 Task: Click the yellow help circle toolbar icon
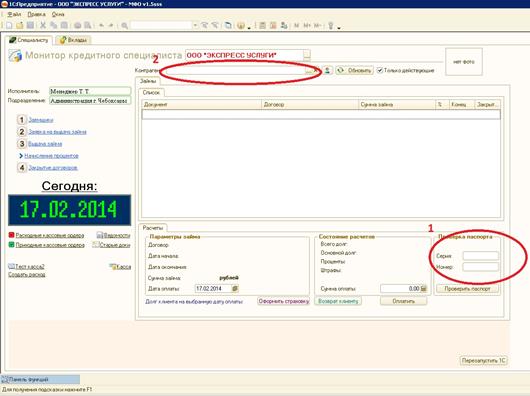pyautogui.click(x=241, y=25)
